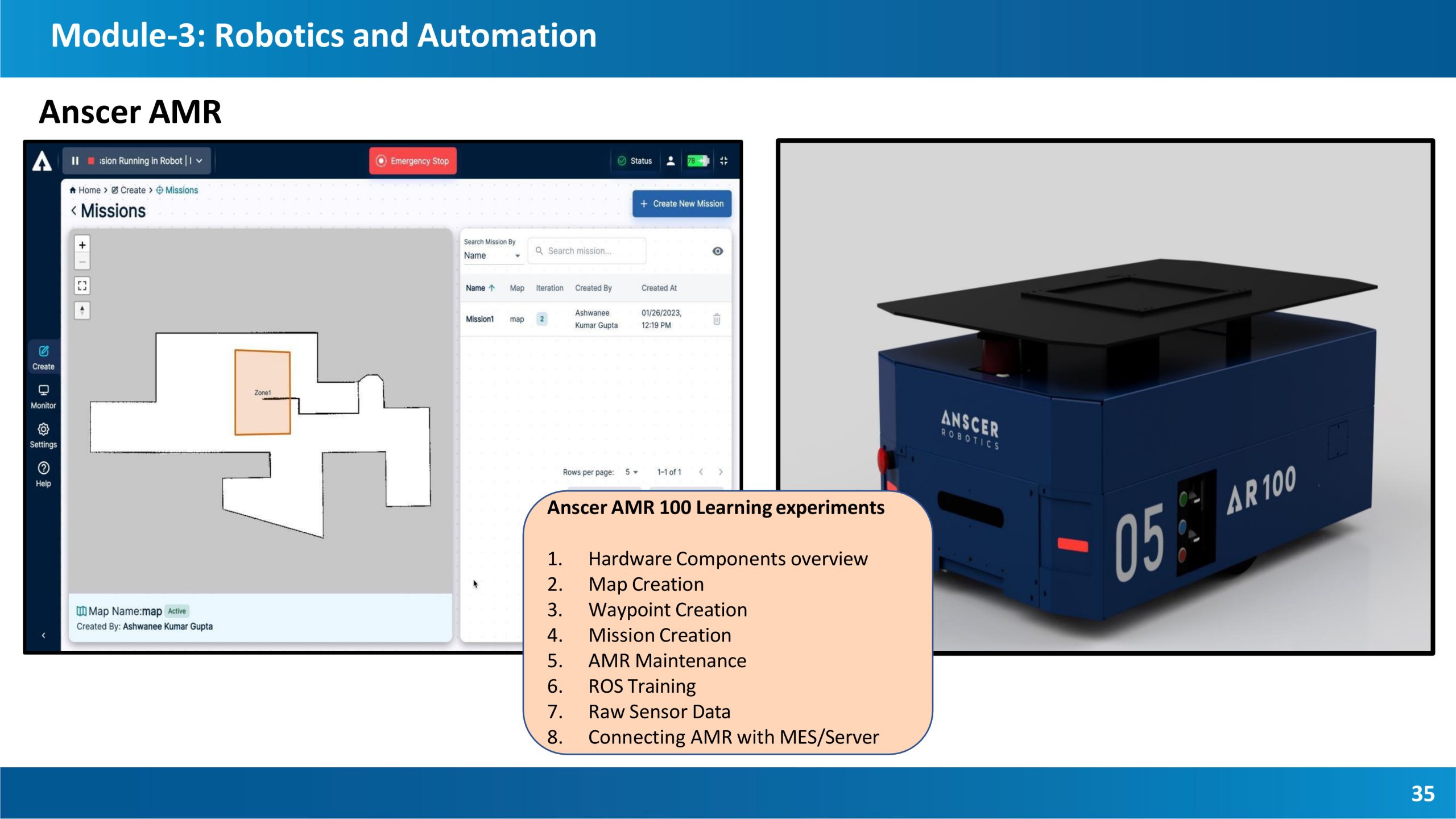Click the iteration badge 2 for Mission1
This screenshot has width=1456, height=819.
point(542,319)
